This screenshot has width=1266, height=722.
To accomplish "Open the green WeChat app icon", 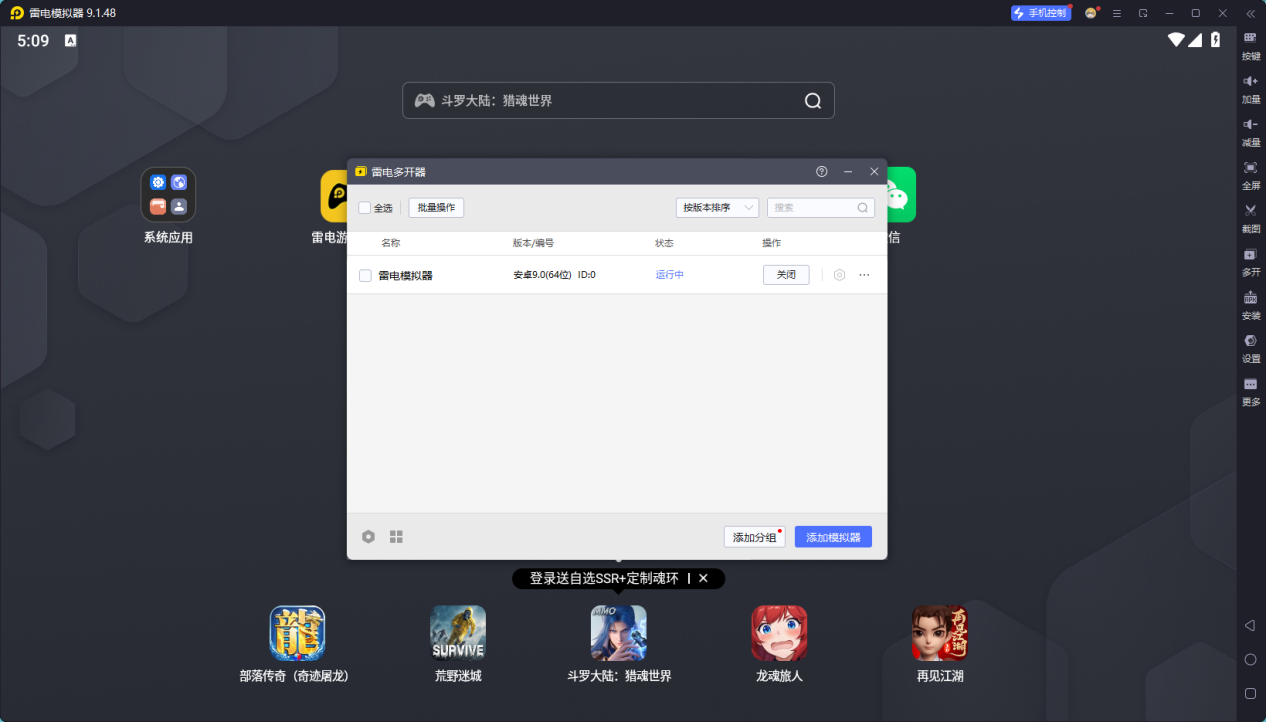I will click(900, 194).
